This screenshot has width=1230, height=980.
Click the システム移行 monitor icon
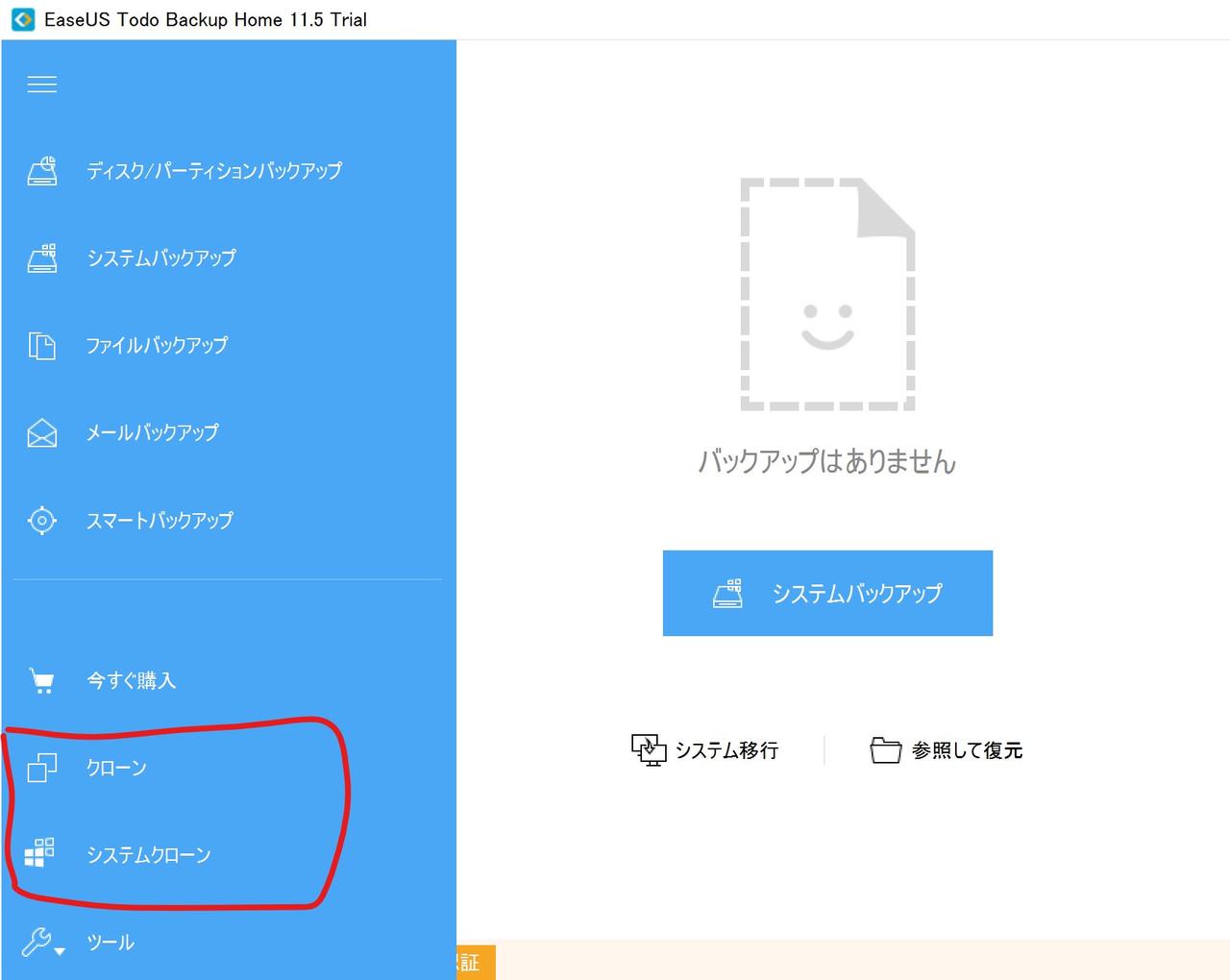pos(649,750)
